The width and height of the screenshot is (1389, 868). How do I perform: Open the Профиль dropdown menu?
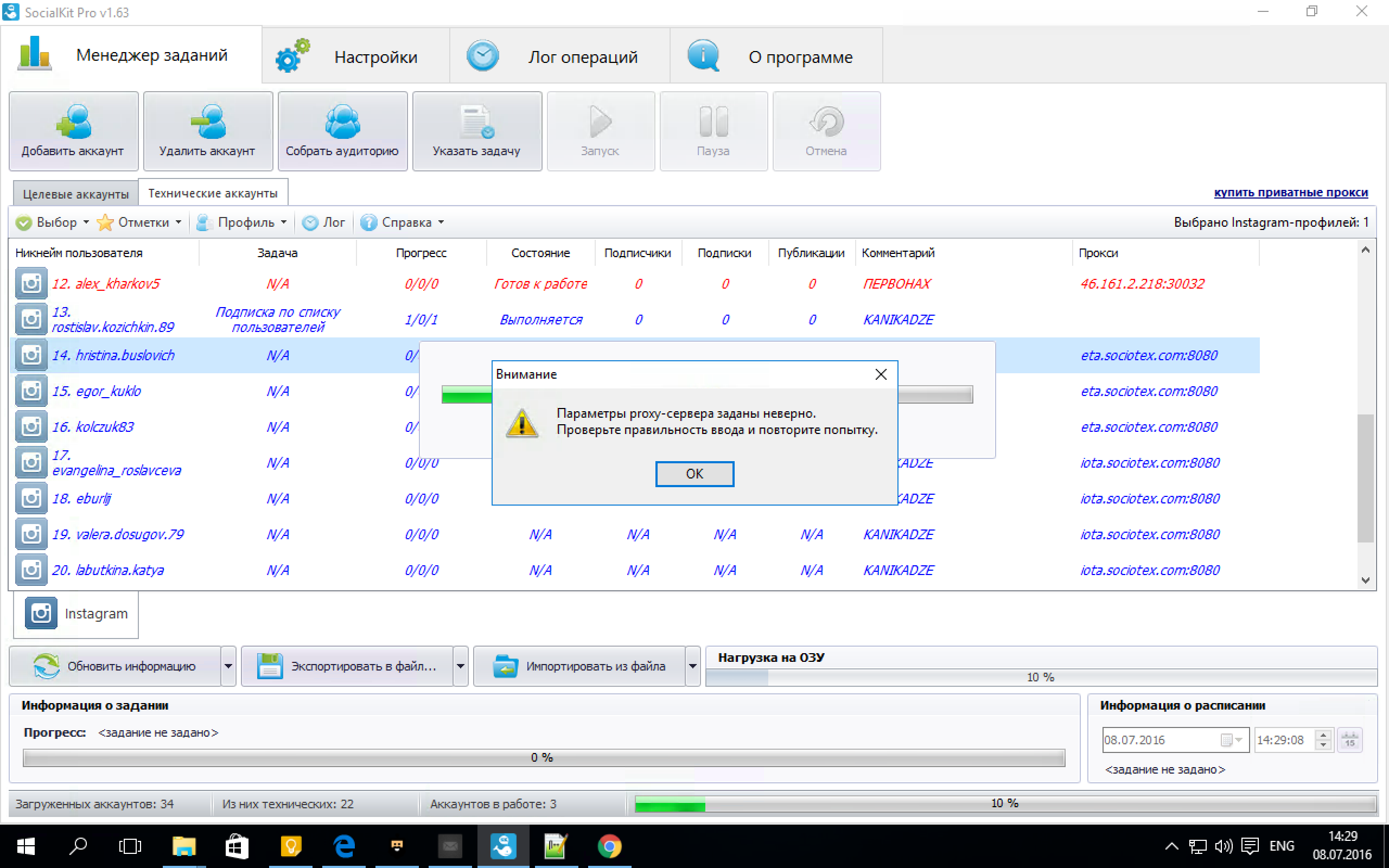pyautogui.click(x=241, y=222)
